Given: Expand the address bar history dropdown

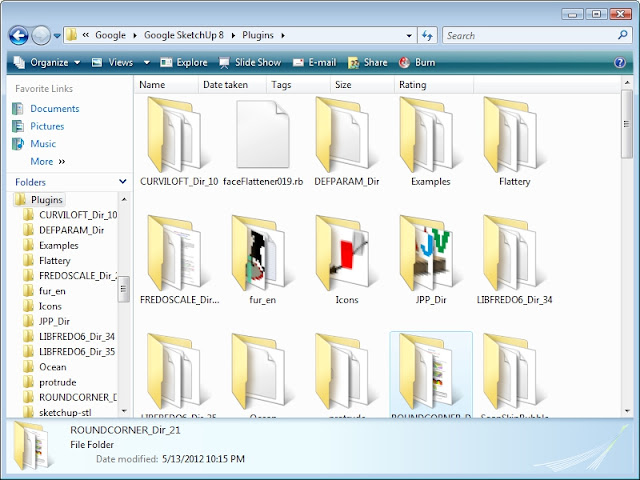Looking at the screenshot, I should (x=409, y=36).
